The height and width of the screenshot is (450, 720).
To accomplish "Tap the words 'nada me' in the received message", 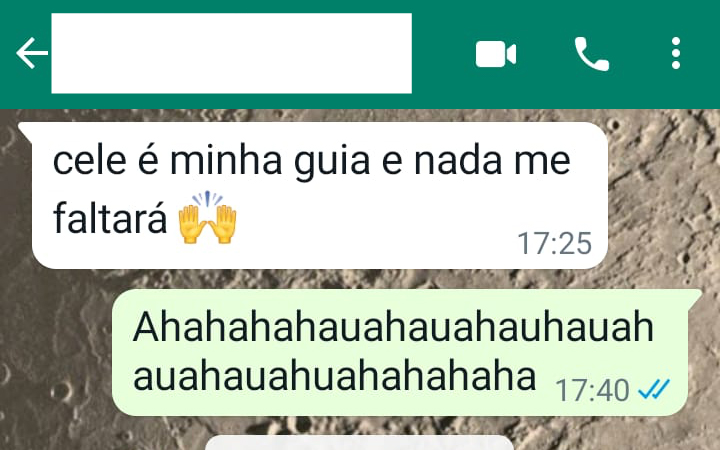I will click(492, 162).
